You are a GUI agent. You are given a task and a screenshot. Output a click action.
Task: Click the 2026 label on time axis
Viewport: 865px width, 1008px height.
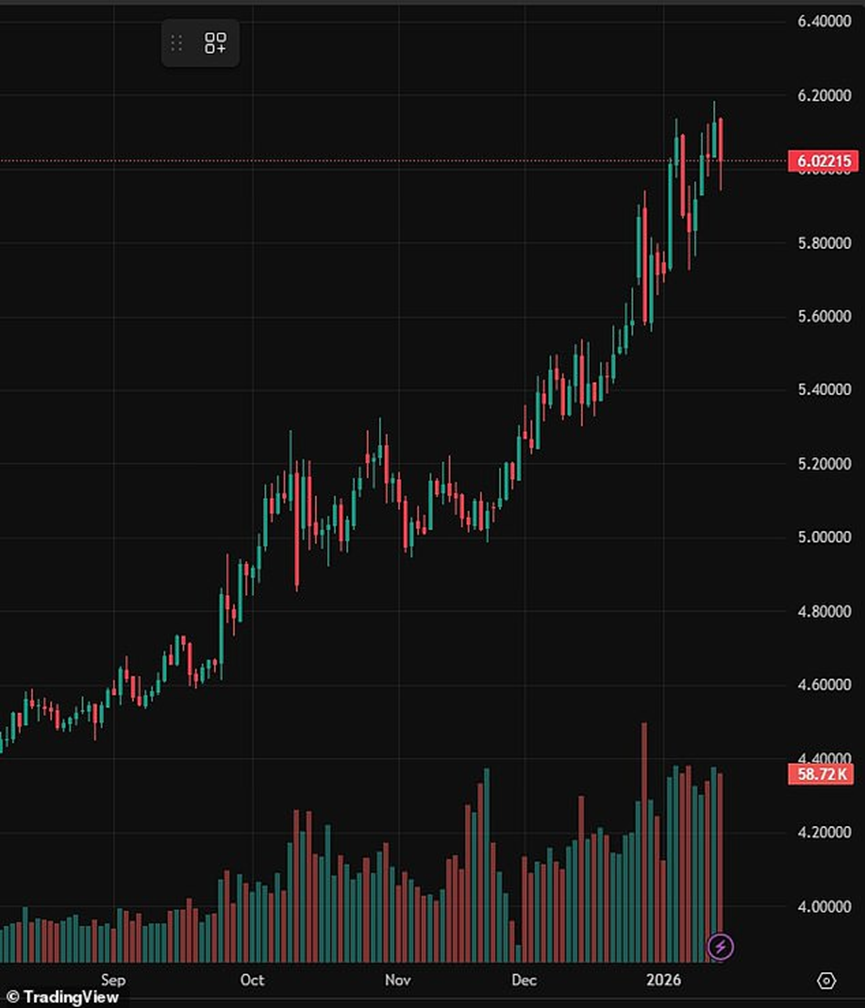(664, 980)
